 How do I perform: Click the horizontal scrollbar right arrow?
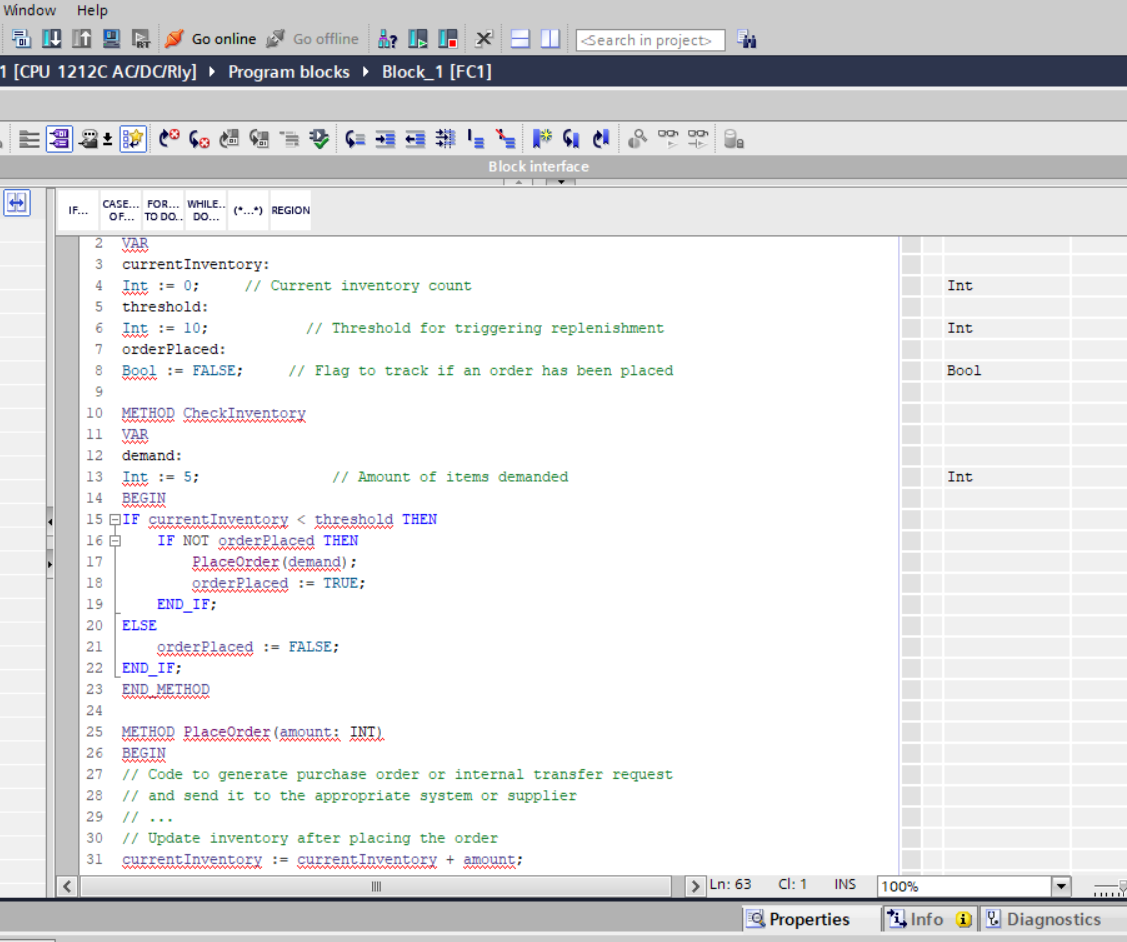694,887
